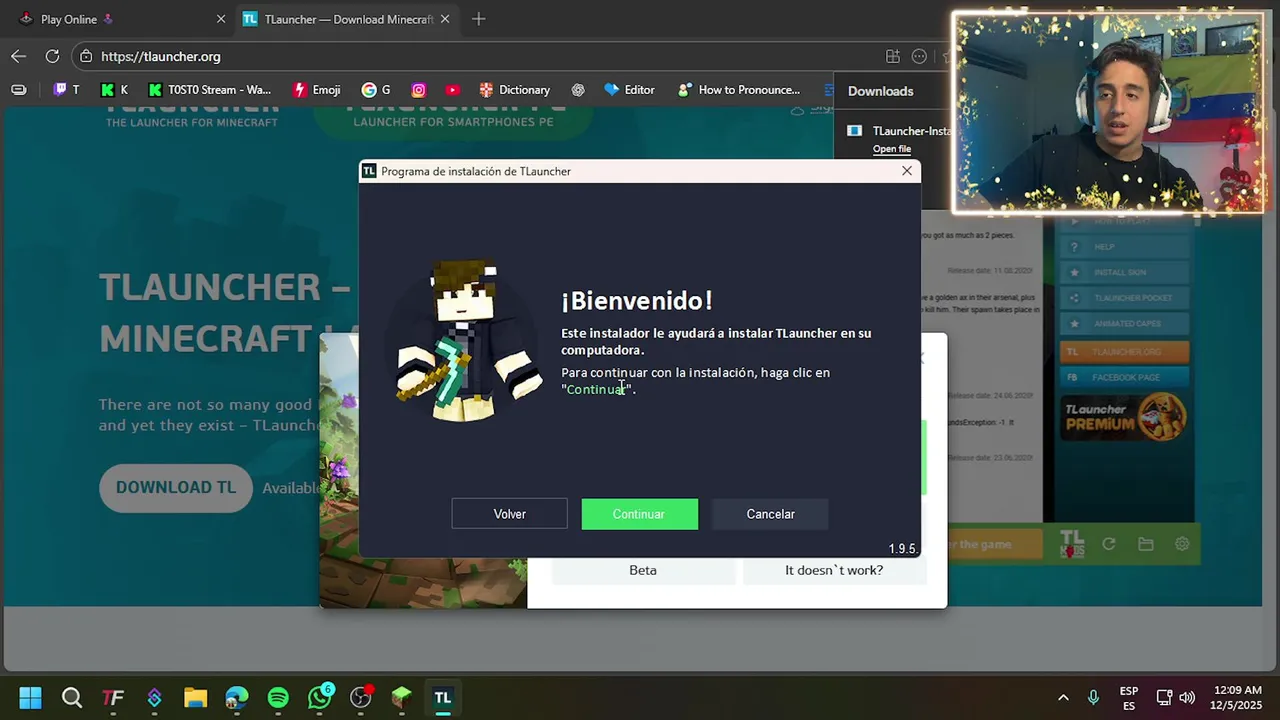Refresh the browser page
This screenshot has height=720, width=1280.
[x=52, y=56]
